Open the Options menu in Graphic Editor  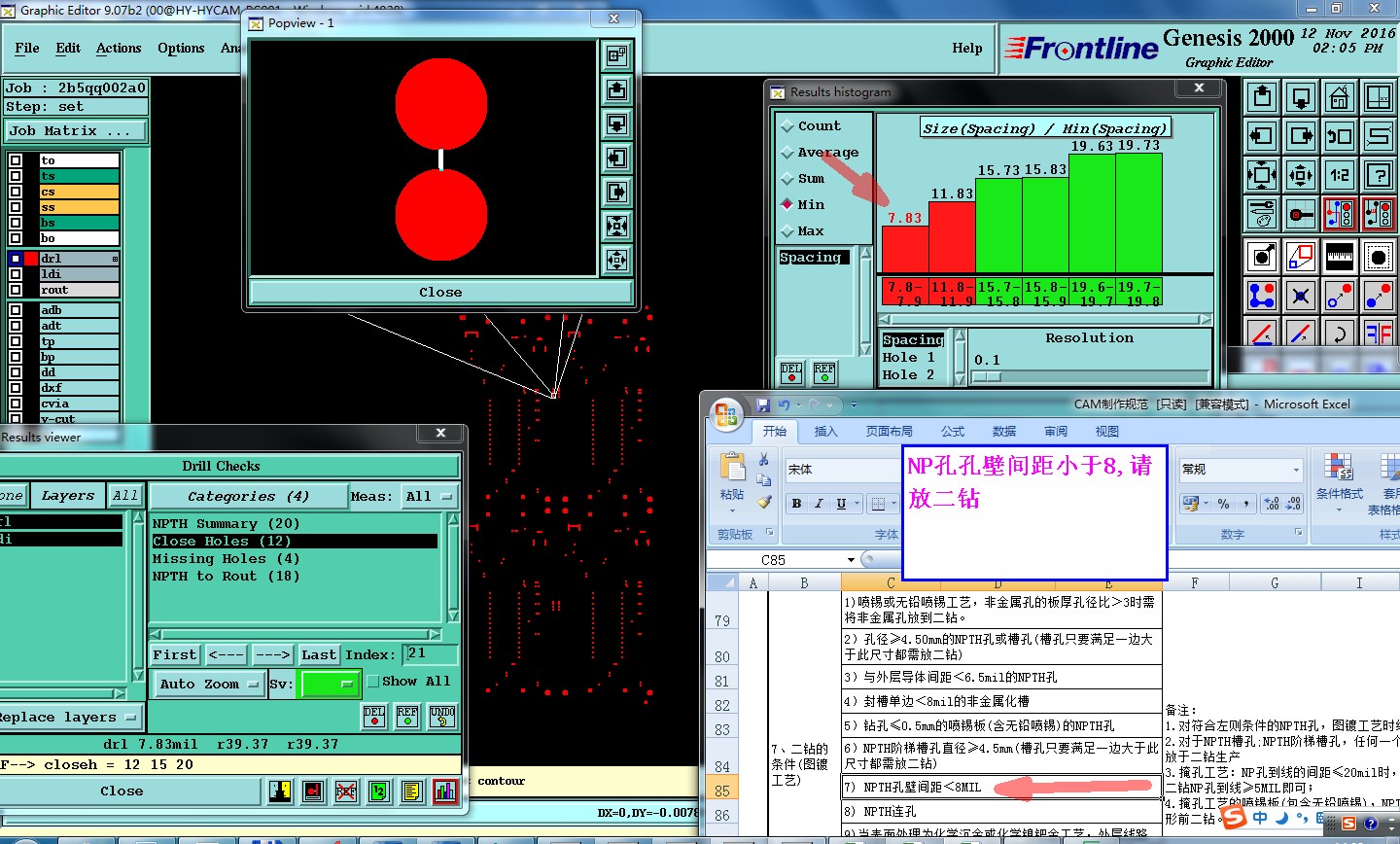pos(181,48)
